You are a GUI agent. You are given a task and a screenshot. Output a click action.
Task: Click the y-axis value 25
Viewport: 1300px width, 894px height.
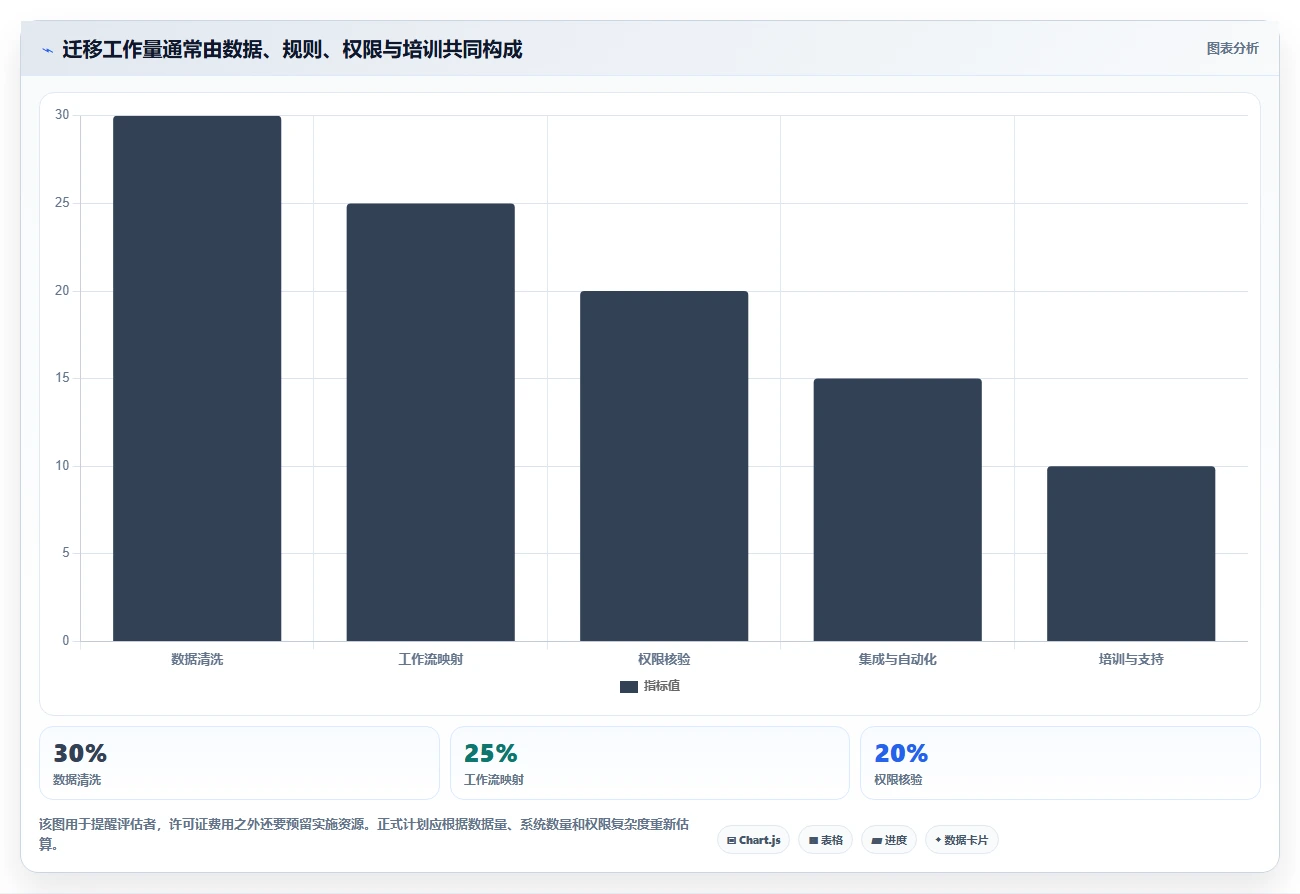tap(62, 203)
